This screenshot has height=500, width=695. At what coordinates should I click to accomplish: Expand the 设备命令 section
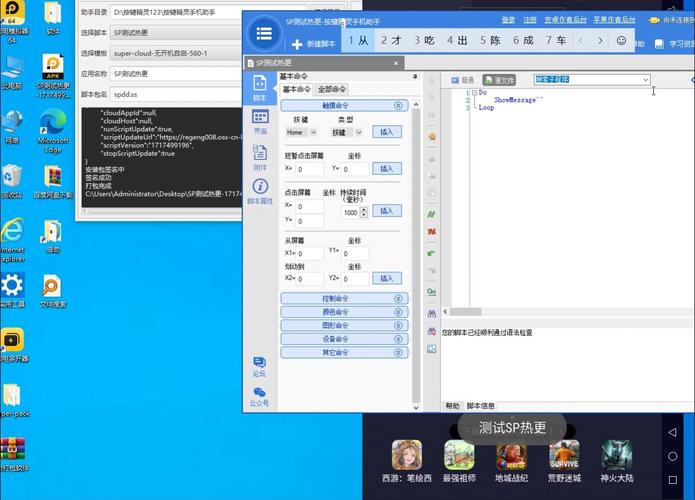pos(344,339)
